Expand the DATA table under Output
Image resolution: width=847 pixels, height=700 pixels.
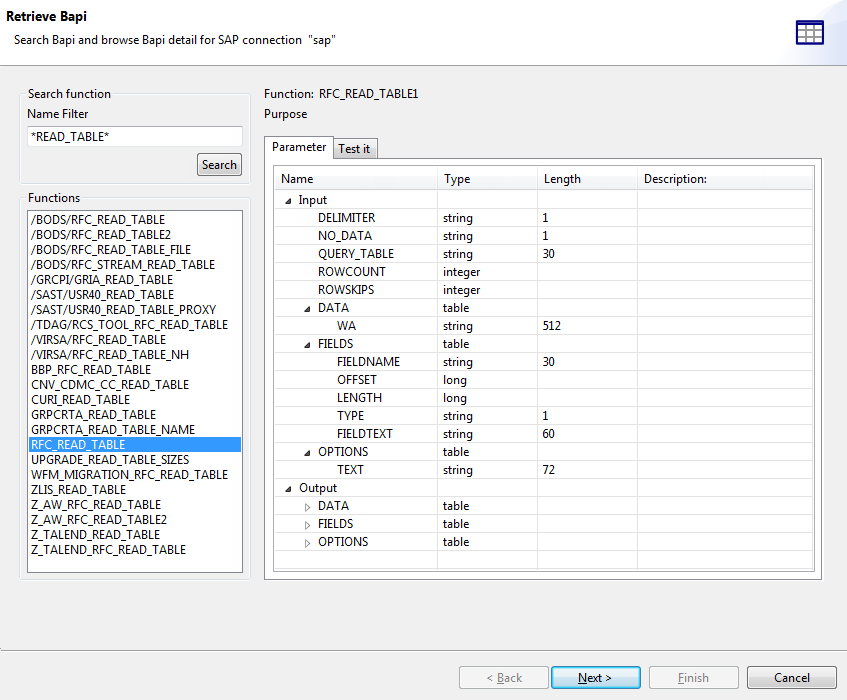[x=307, y=505]
